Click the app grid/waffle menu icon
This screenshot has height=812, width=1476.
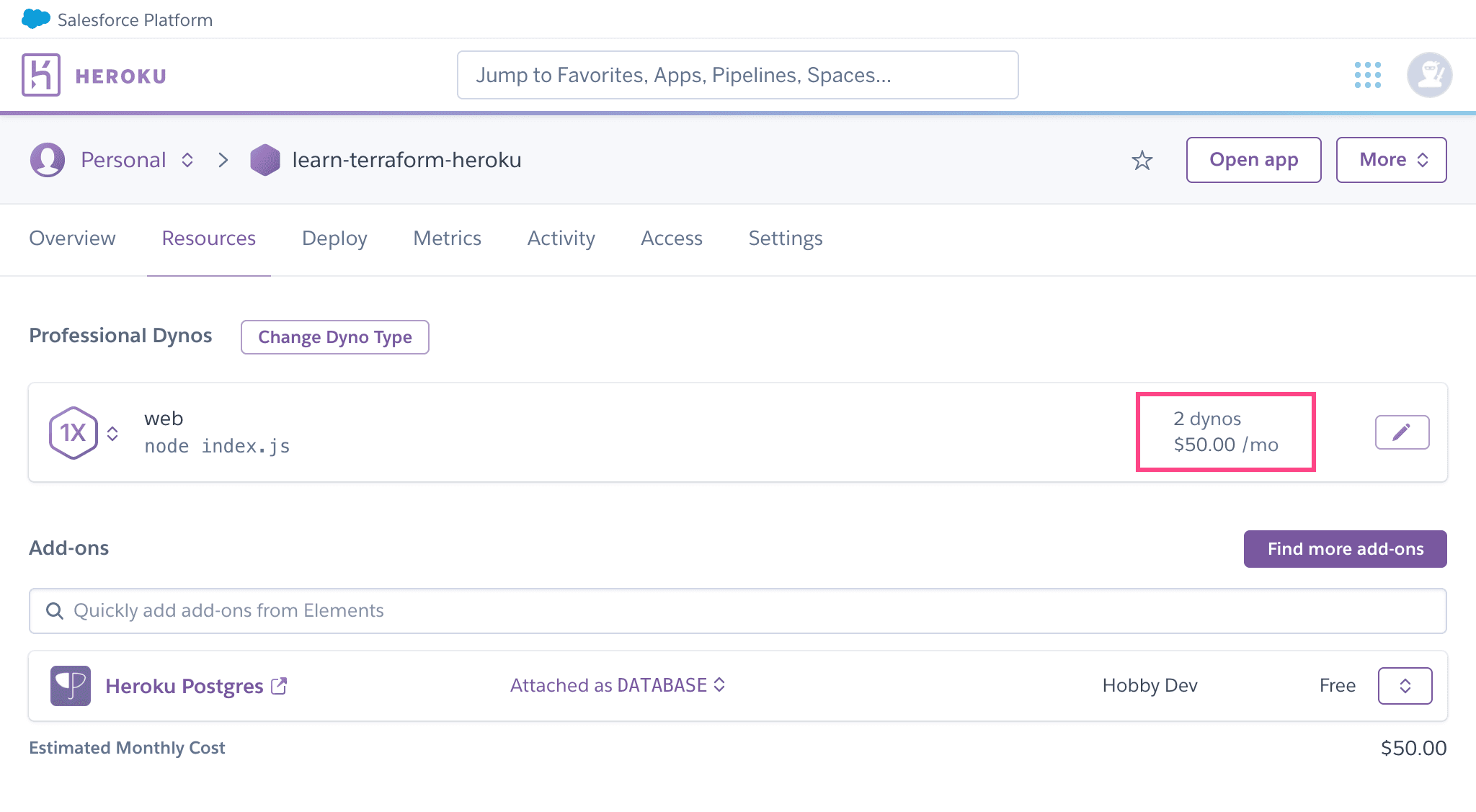click(x=1368, y=74)
